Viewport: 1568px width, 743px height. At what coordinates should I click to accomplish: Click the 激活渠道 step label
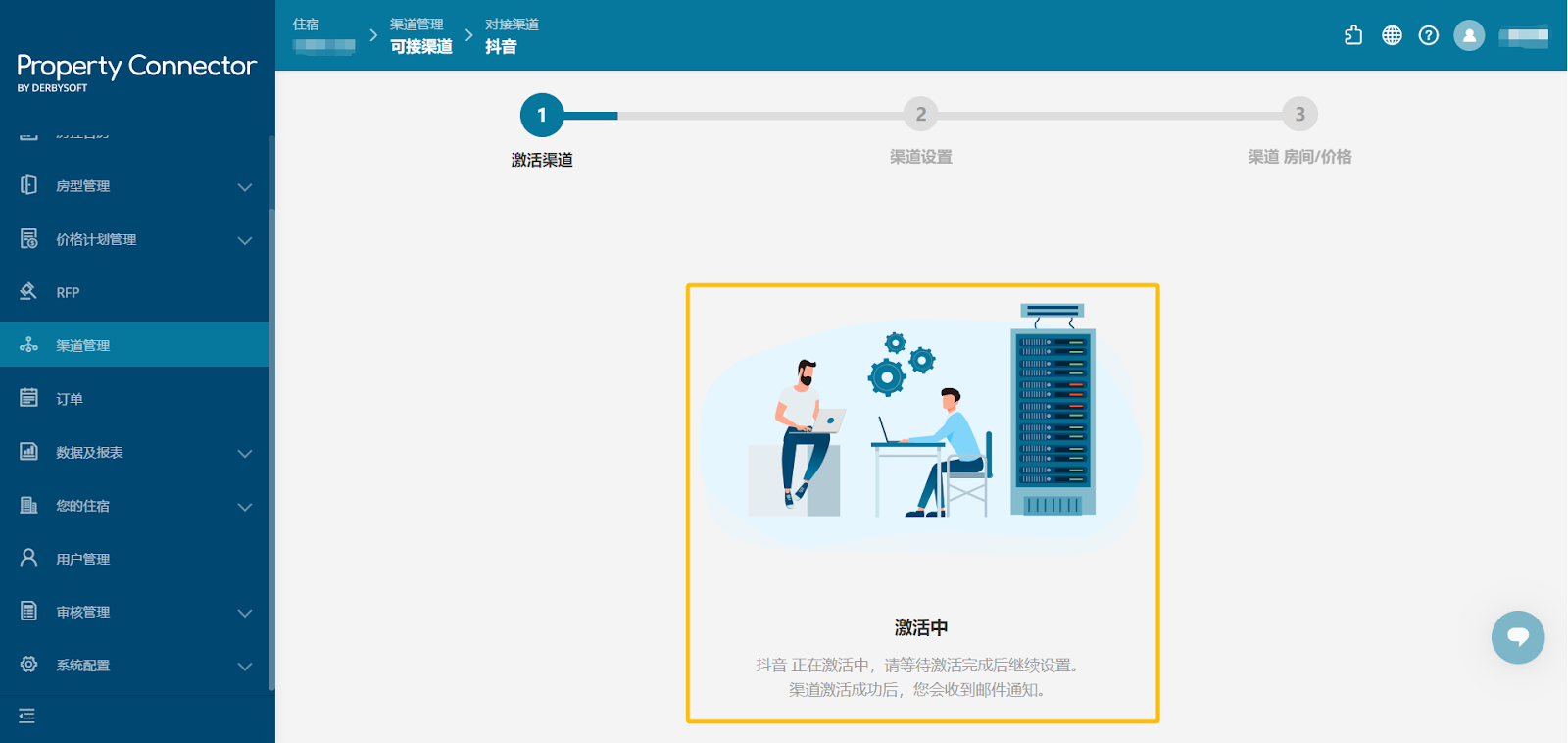click(542, 160)
